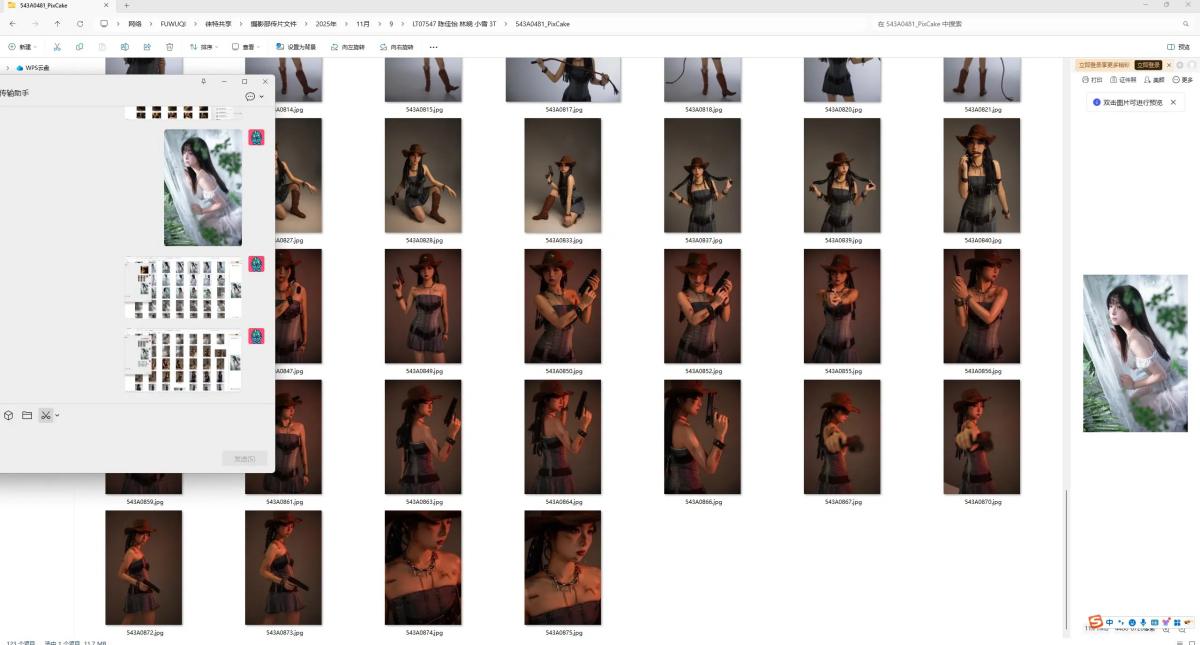
Task: Open the folder icon in chat toolbar
Action: click(x=27, y=415)
